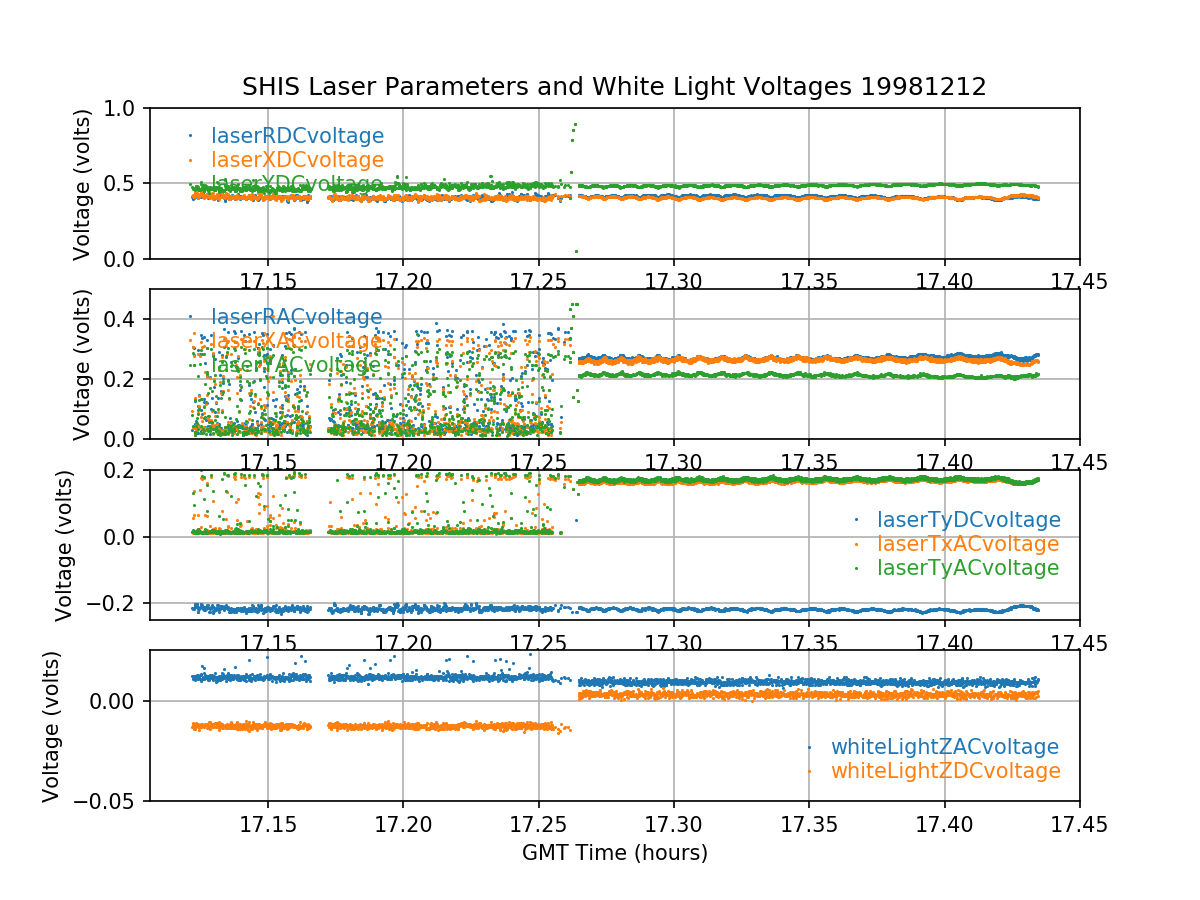This screenshot has height=900, width=1200.
Task: Click the whiteLightZACvoltage legend entry
Action: (x=944, y=747)
